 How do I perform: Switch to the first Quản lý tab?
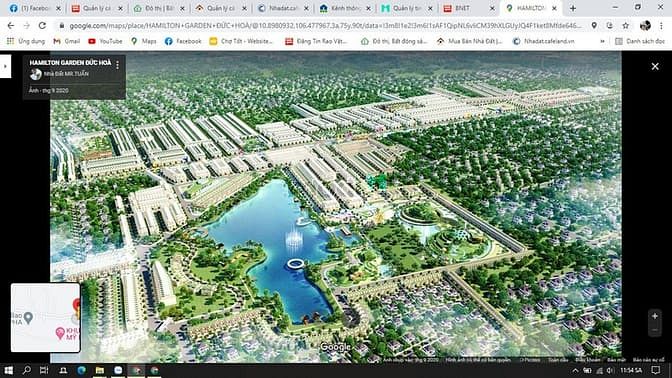tap(97, 8)
